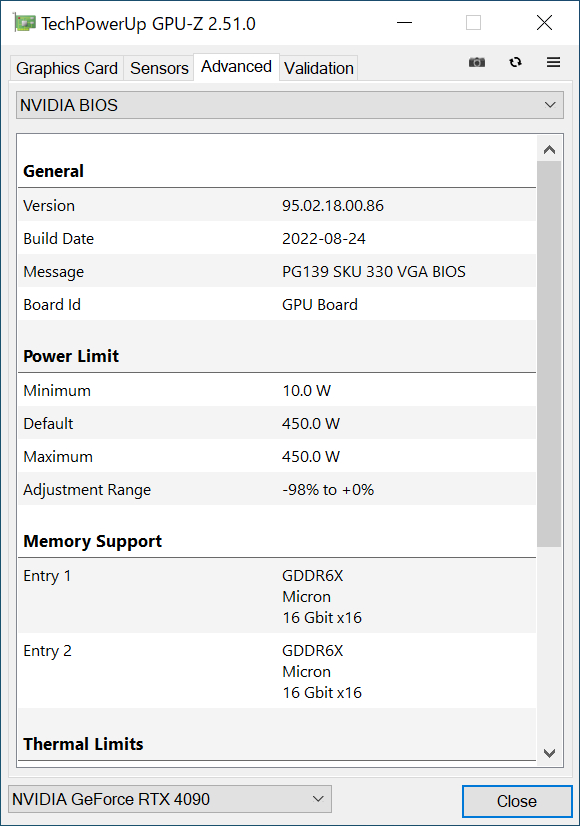
Task: Click the Build Date row label
Action: [58, 239]
